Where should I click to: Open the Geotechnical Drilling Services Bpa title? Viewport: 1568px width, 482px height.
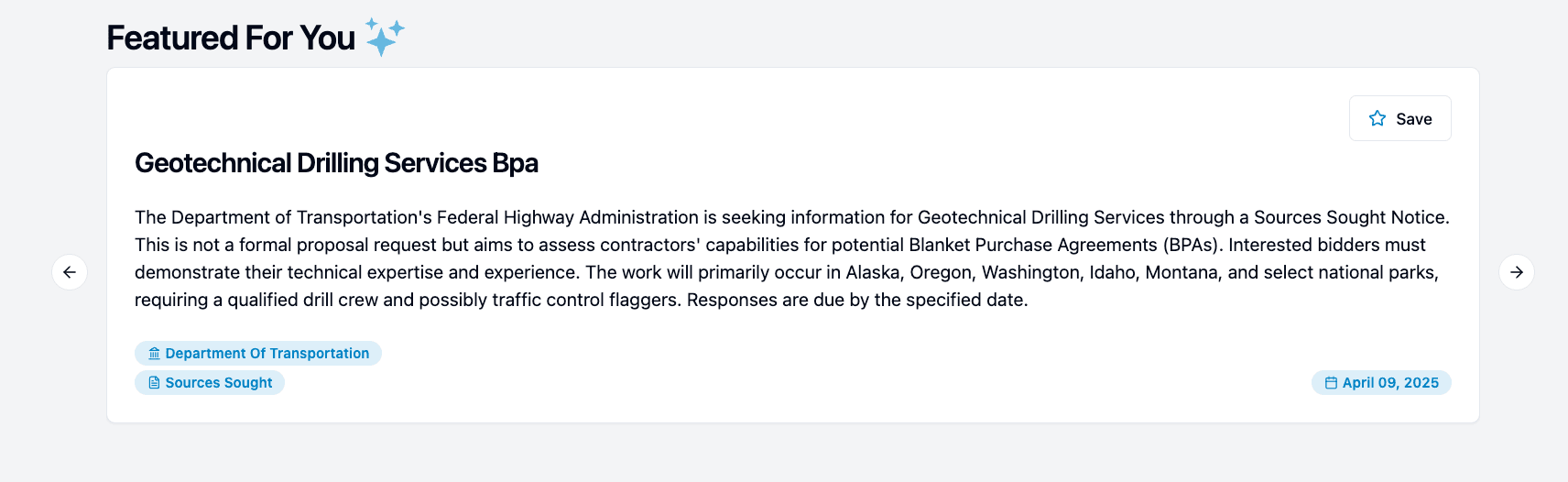click(336, 163)
